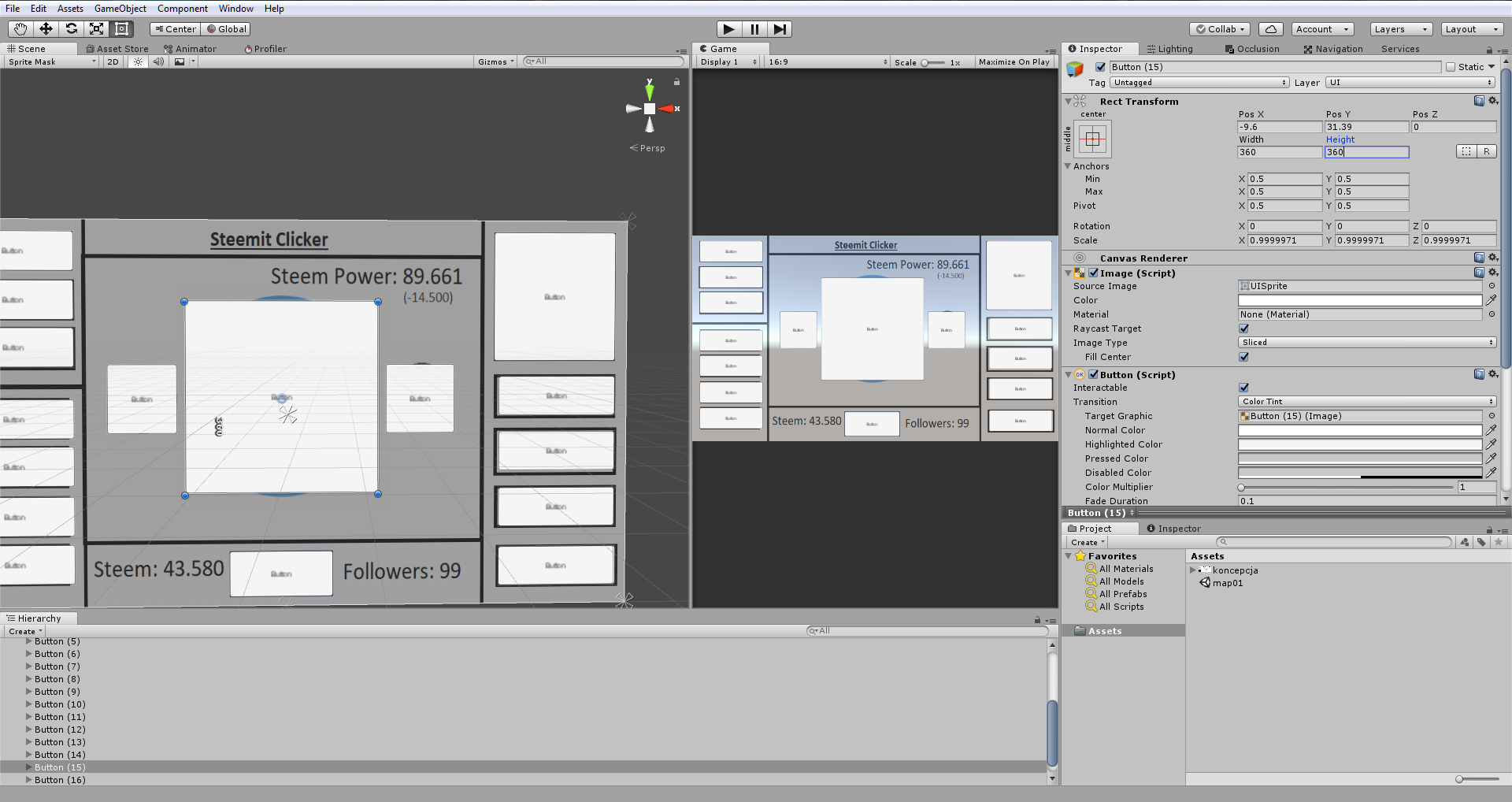
Task: Click the Highlighted Color swatch
Action: point(1359,444)
